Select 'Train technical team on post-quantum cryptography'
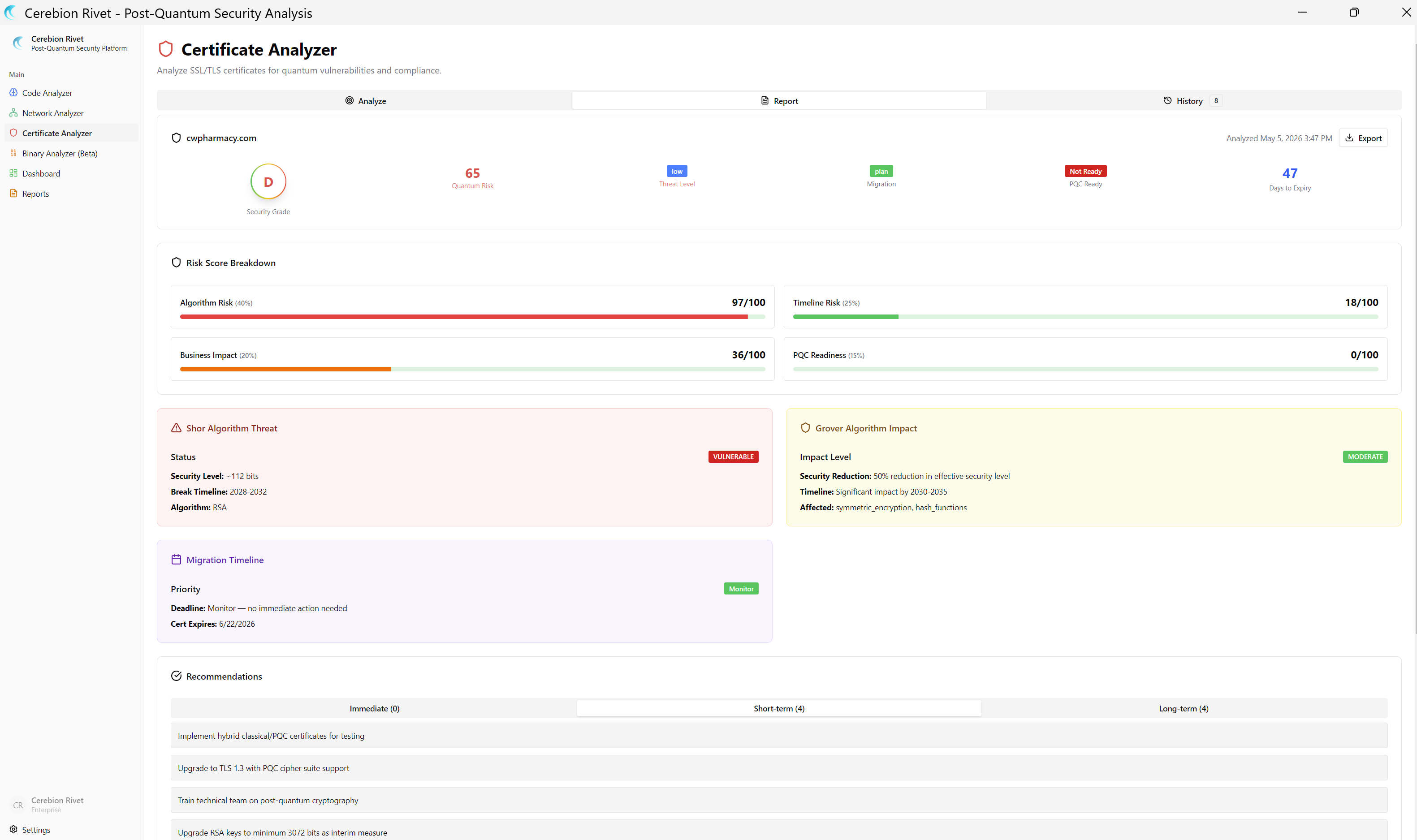Image resolution: width=1417 pixels, height=840 pixels. (x=779, y=800)
